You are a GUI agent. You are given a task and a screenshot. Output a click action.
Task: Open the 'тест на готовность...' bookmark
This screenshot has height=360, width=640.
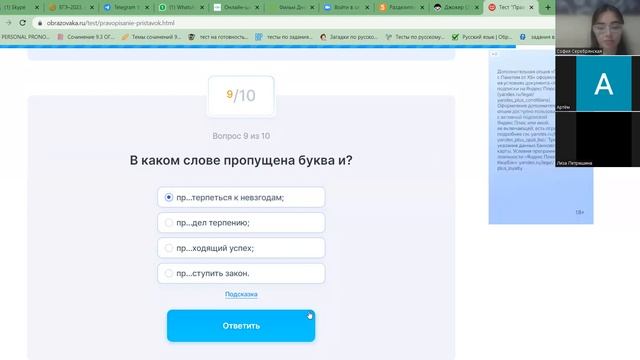(x=218, y=37)
